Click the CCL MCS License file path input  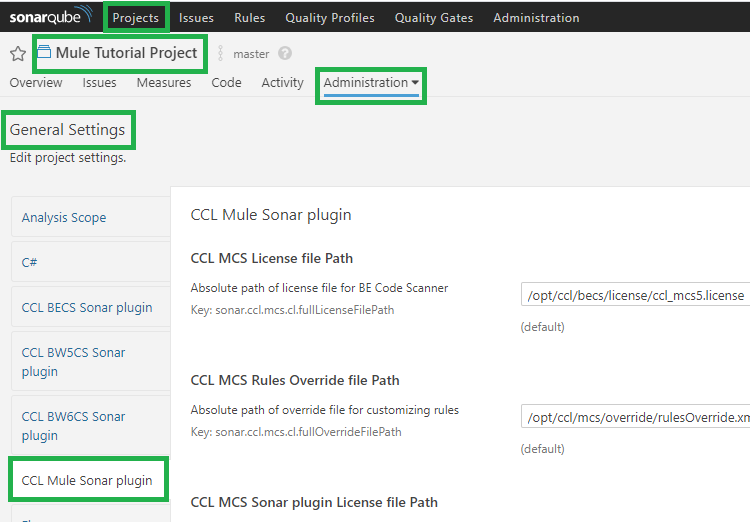[635, 295]
